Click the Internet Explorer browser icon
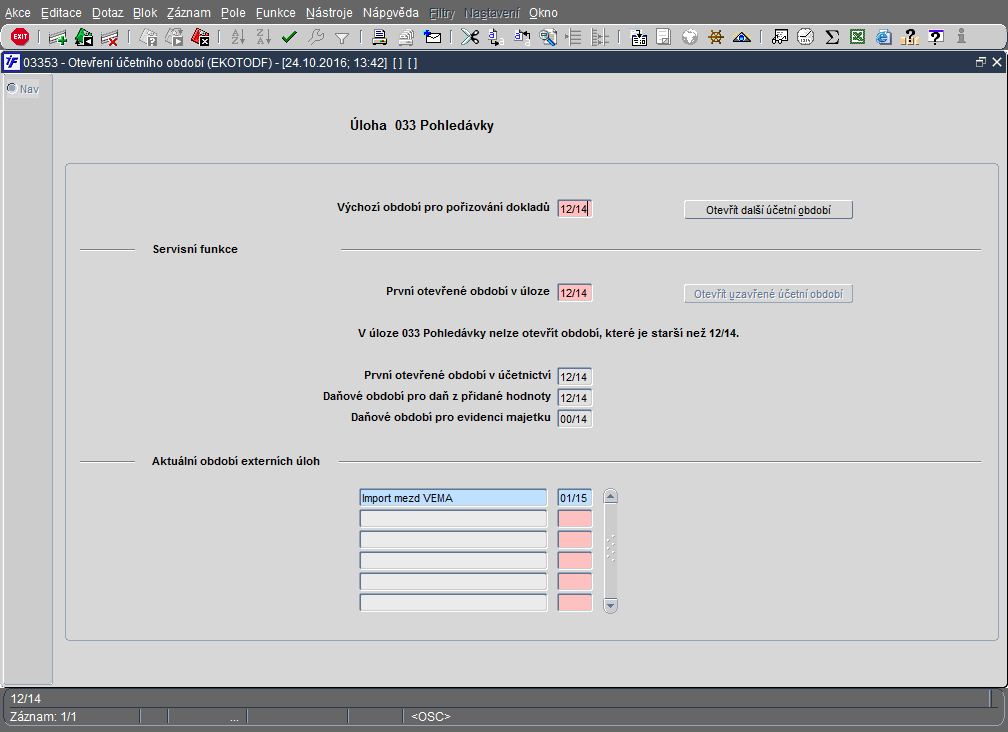This screenshot has width=1008, height=732. [x=884, y=37]
